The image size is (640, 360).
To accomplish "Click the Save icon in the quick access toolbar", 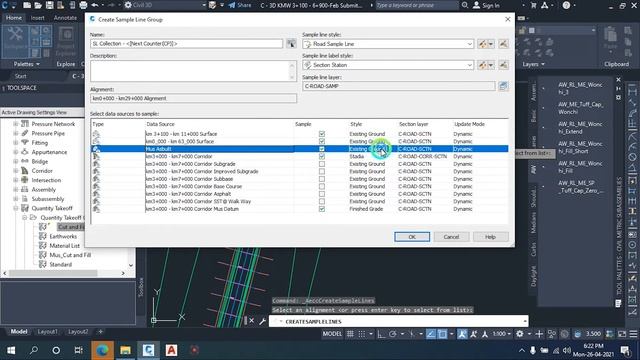I will tap(49, 5).
